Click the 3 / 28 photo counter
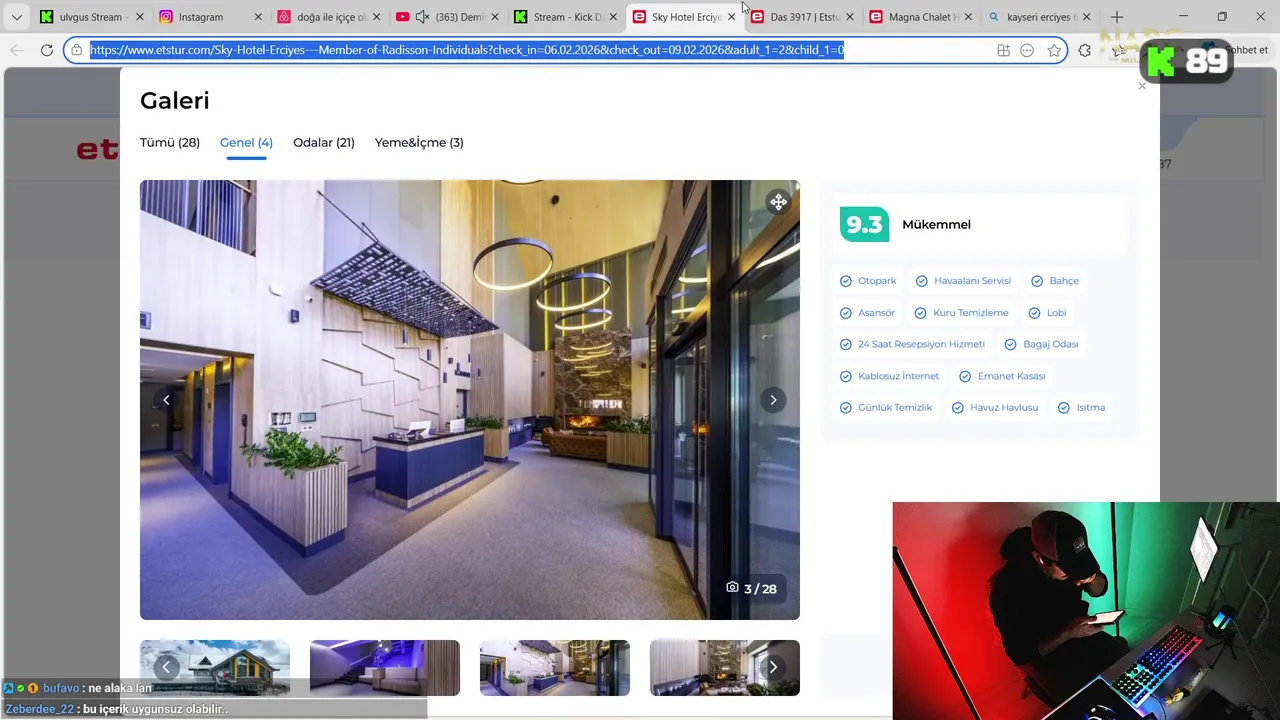Image resolution: width=1280 pixels, height=720 pixels. coord(752,588)
